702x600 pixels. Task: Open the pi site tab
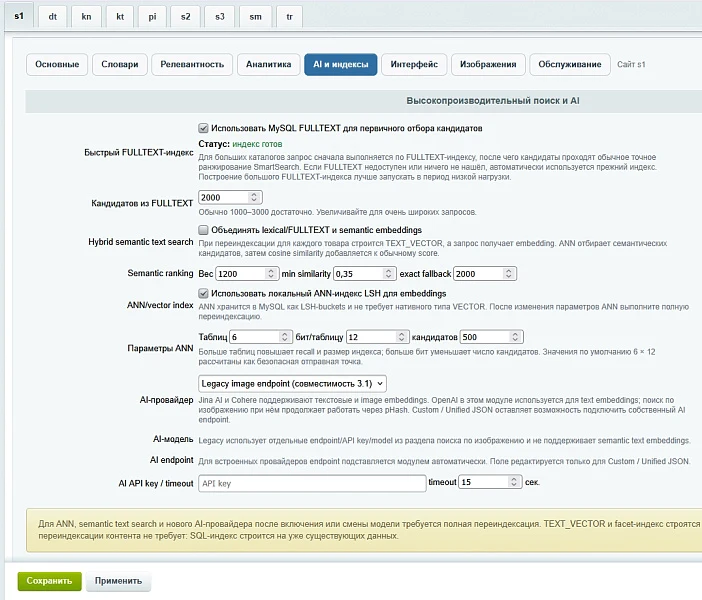coord(152,17)
